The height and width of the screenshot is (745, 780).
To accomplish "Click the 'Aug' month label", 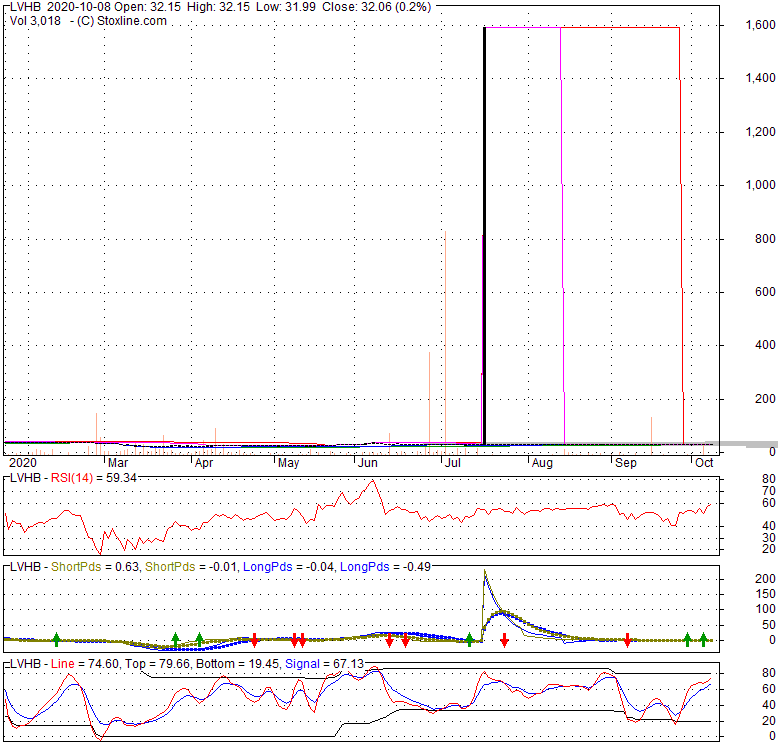I will pos(542,463).
